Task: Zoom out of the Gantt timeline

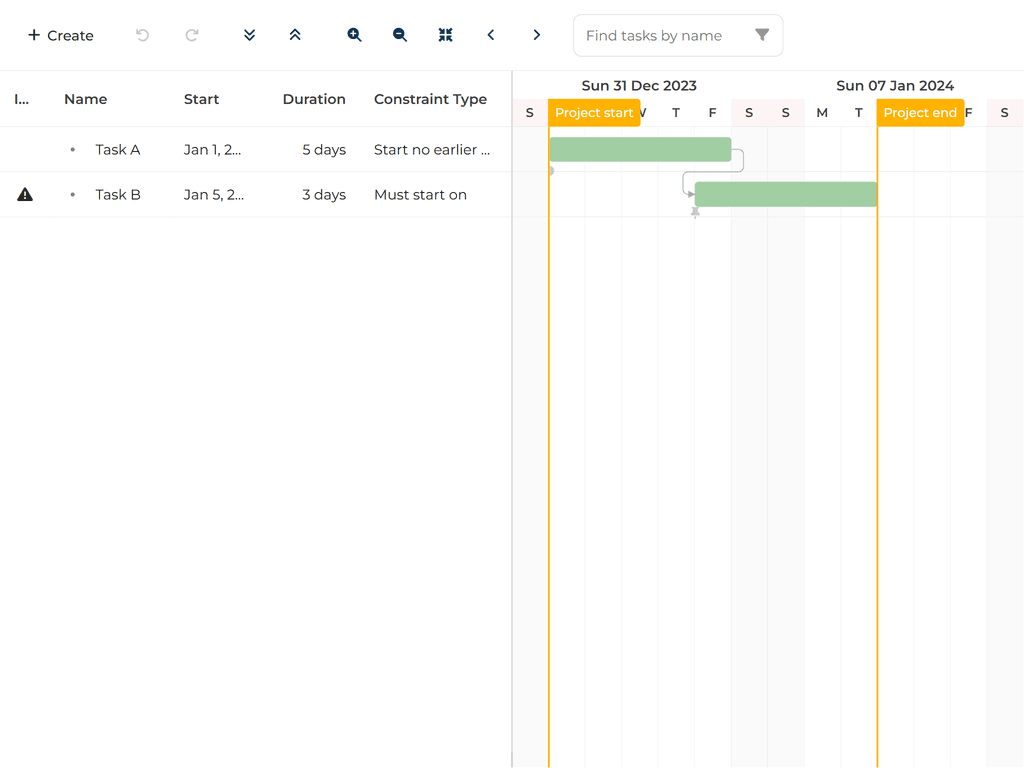Action: (x=400, y=35)
